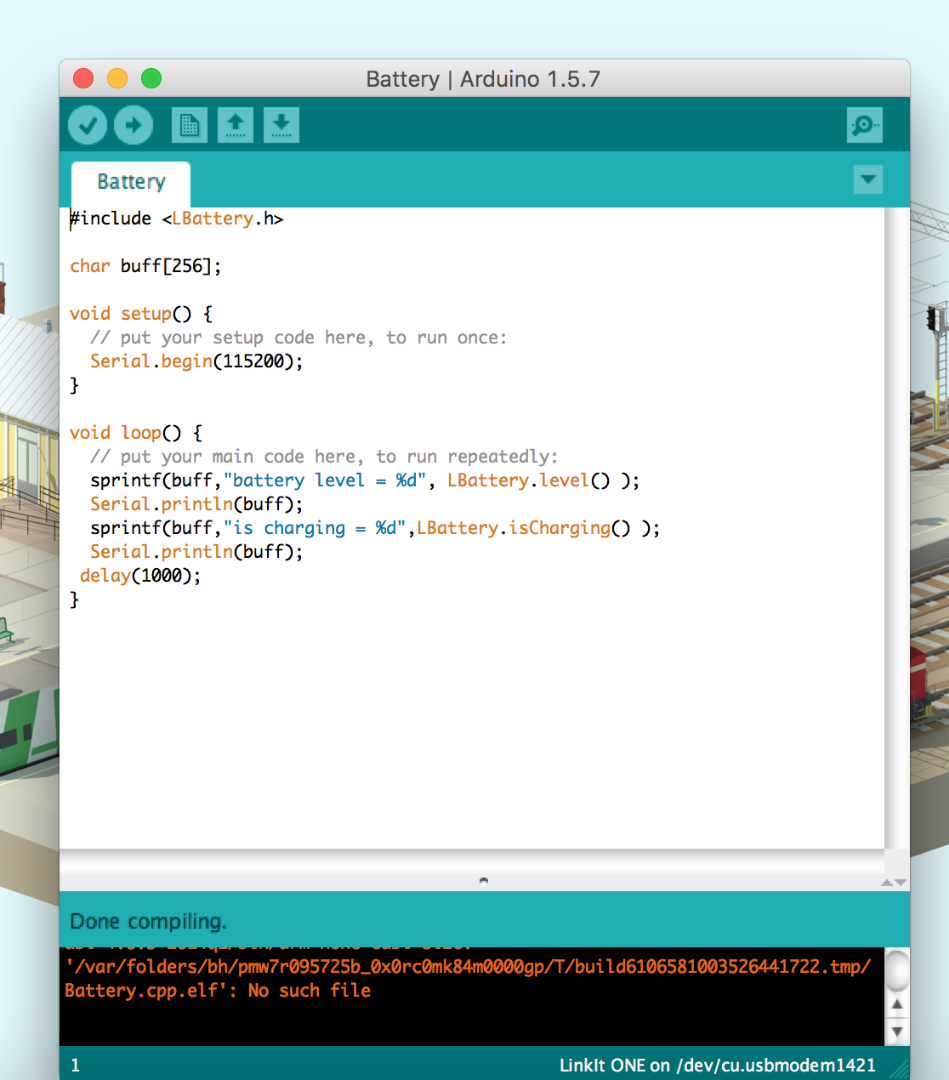This screenshot has height=1080, width=949.
Task: Click the red close window button
Action: 83,79
